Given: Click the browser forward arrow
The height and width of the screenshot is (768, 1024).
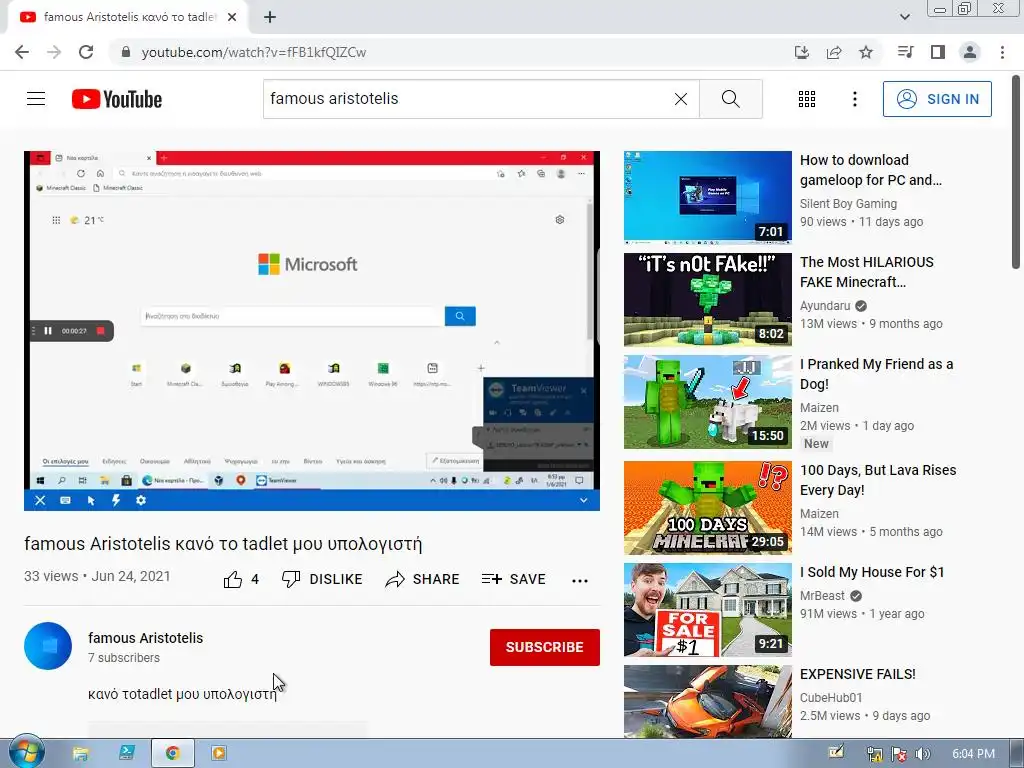Looking at the screenshot, I should click(x=54, y=52).
